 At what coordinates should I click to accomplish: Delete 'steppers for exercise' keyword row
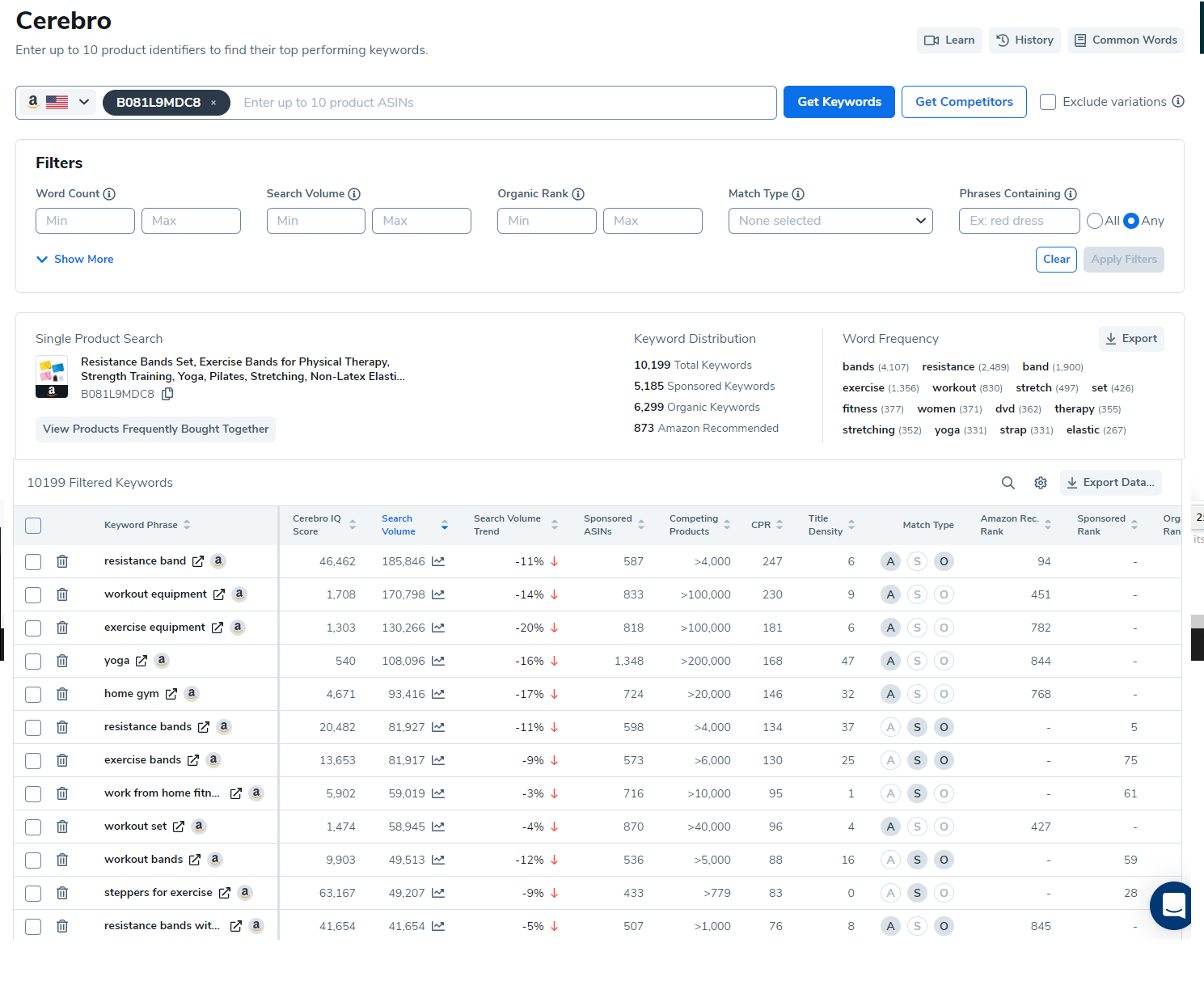[62, 893]
